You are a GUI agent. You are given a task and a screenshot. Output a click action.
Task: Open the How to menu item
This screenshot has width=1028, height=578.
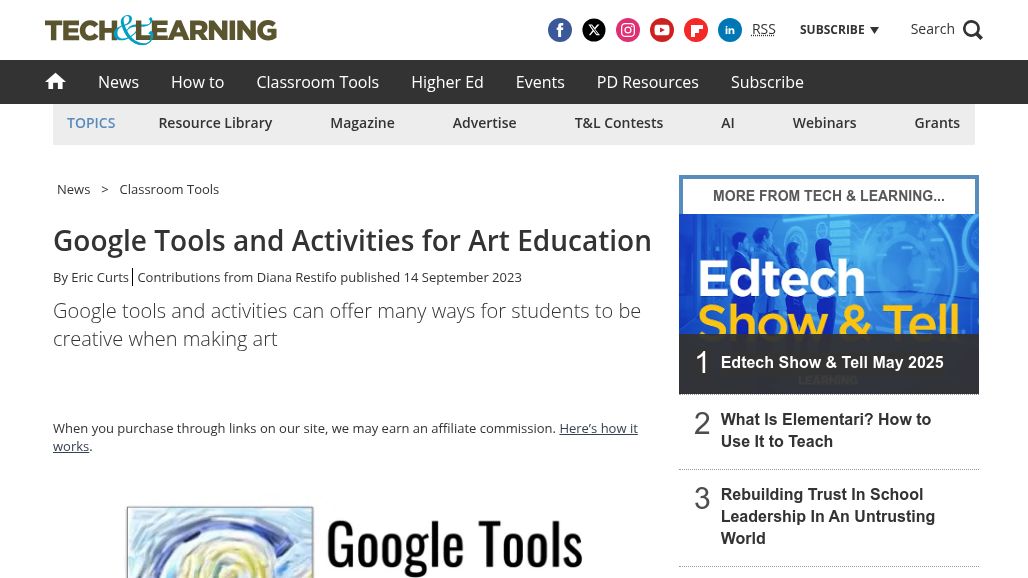click(x=197, y=82)
